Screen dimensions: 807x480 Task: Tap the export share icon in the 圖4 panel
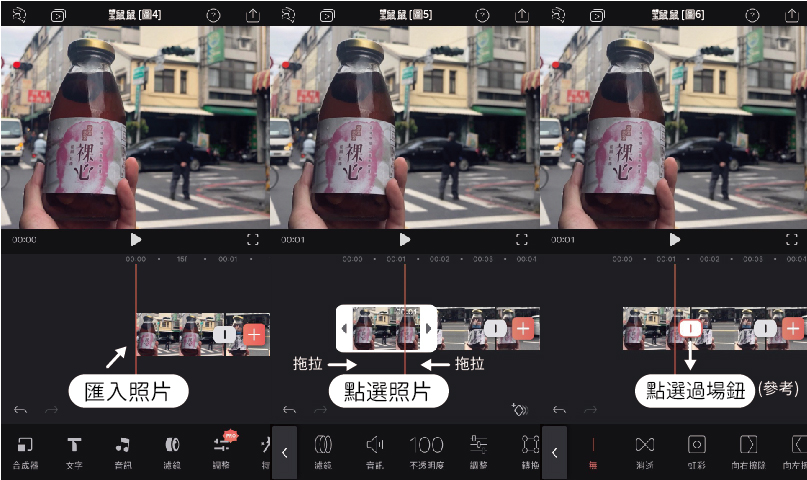click(x=253, y=15)
